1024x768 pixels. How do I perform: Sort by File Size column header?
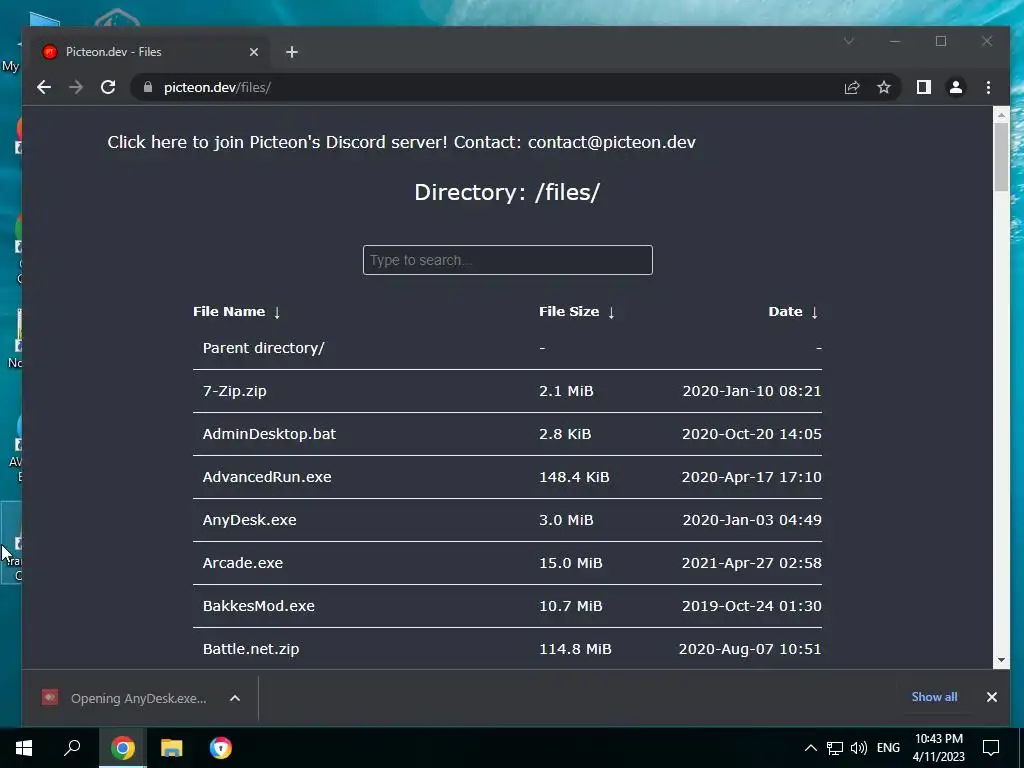[577, 312]
